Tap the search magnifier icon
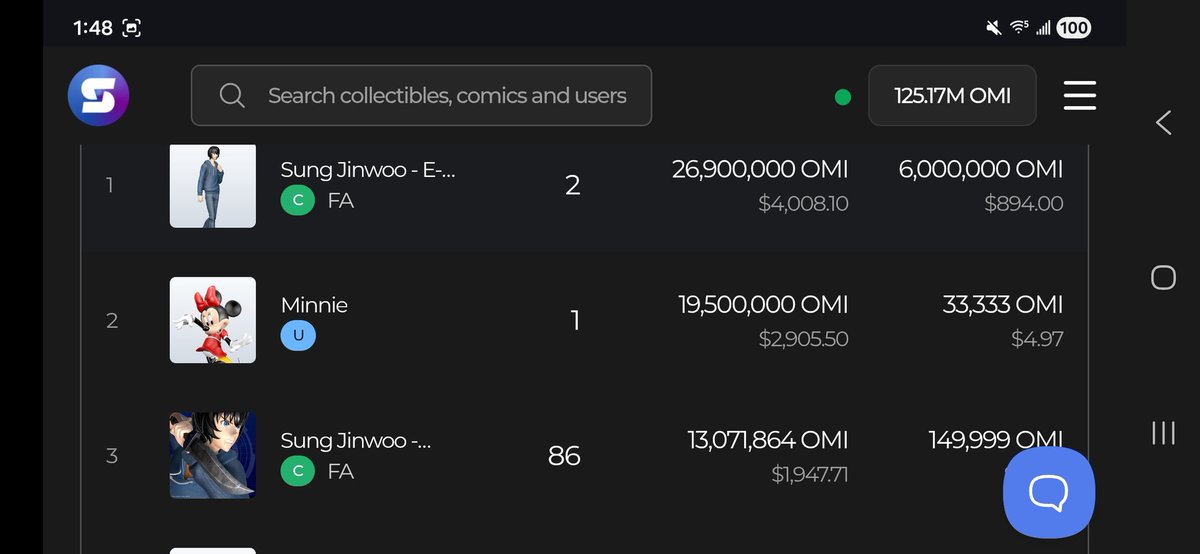The image size is (1200, 554). click(x=232, y=96)
